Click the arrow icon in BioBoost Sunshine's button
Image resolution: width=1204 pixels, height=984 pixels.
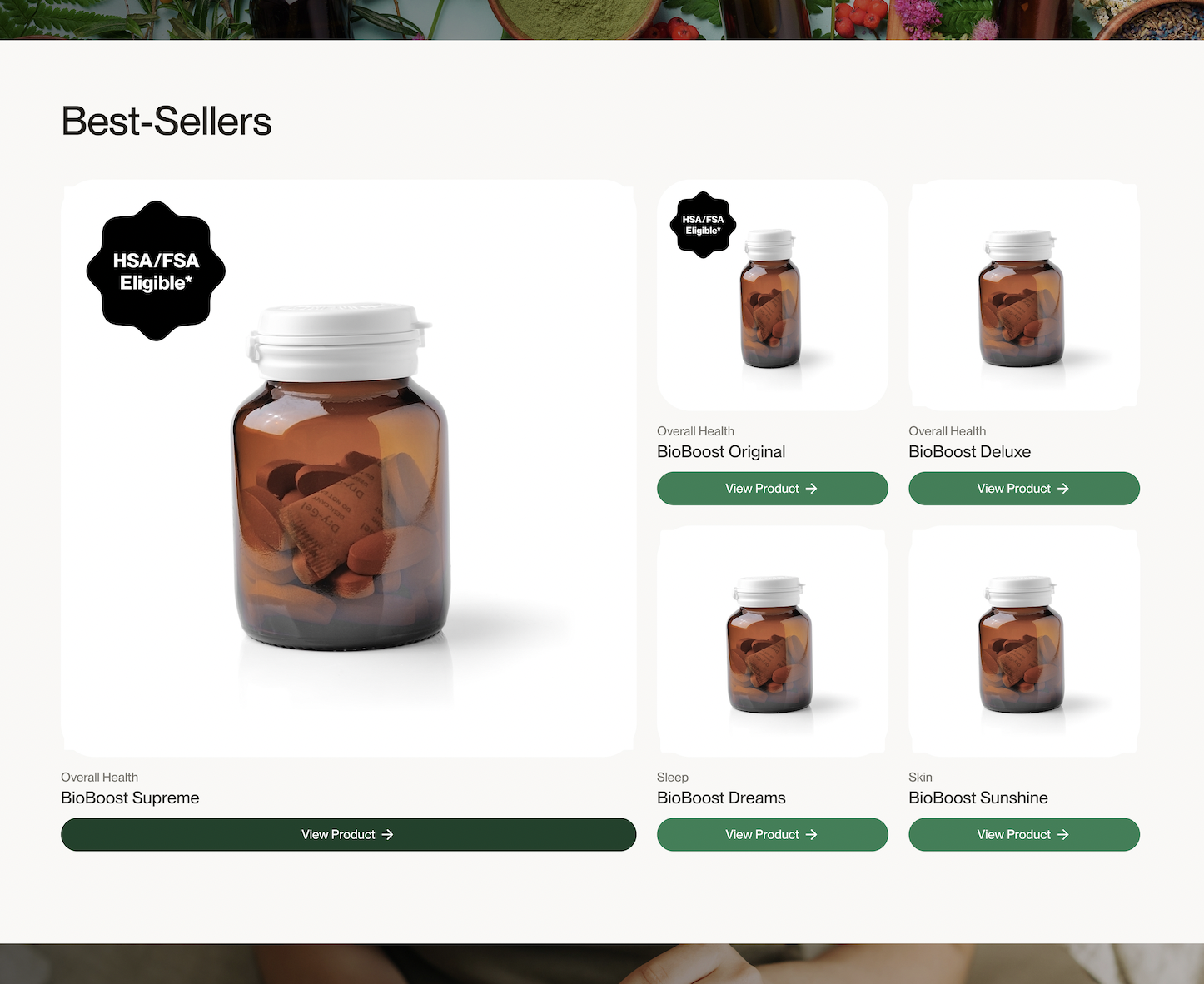(1062, 834)
